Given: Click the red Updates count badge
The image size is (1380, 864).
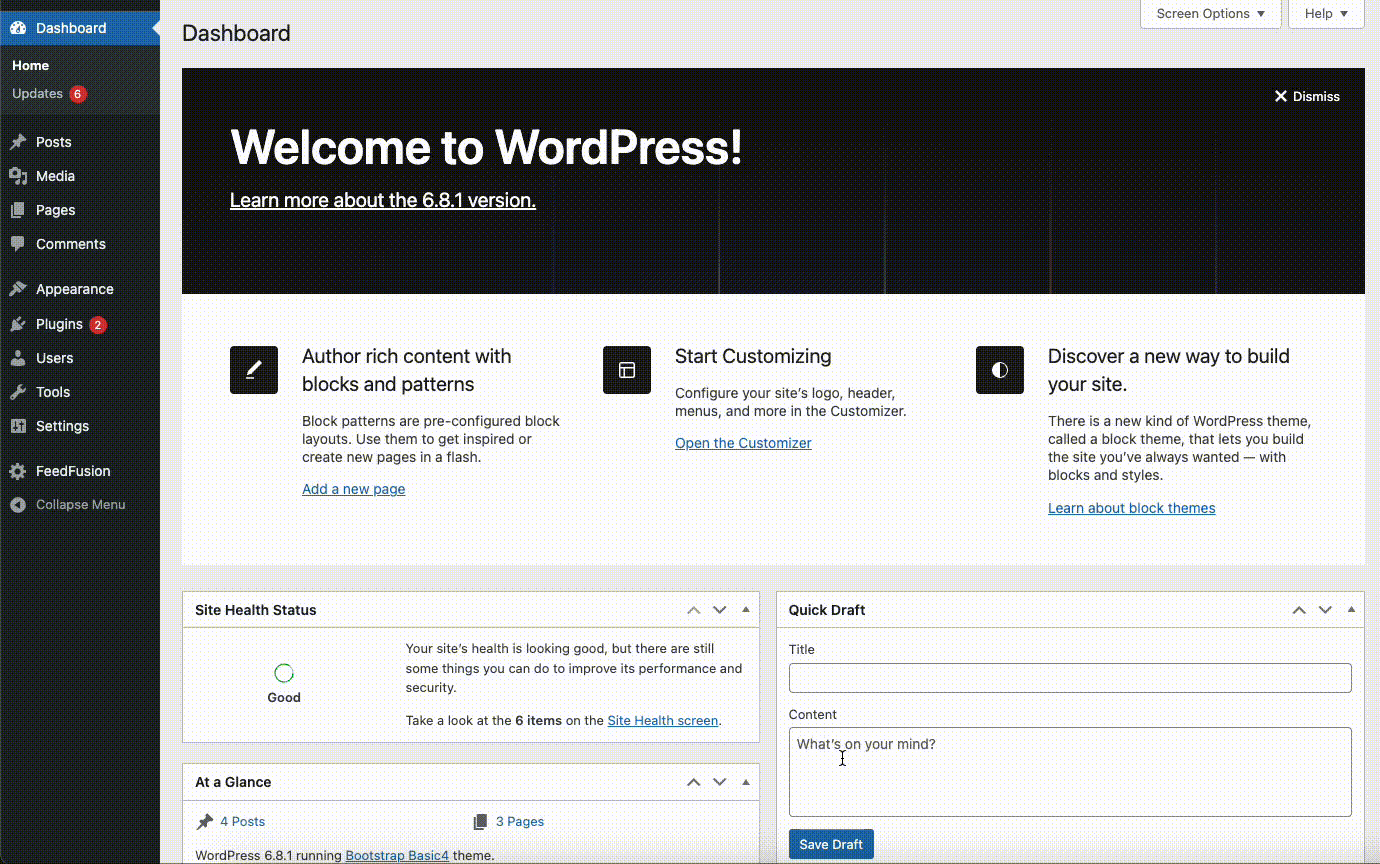Looking at the screenshot, I should tap(78, 94).
